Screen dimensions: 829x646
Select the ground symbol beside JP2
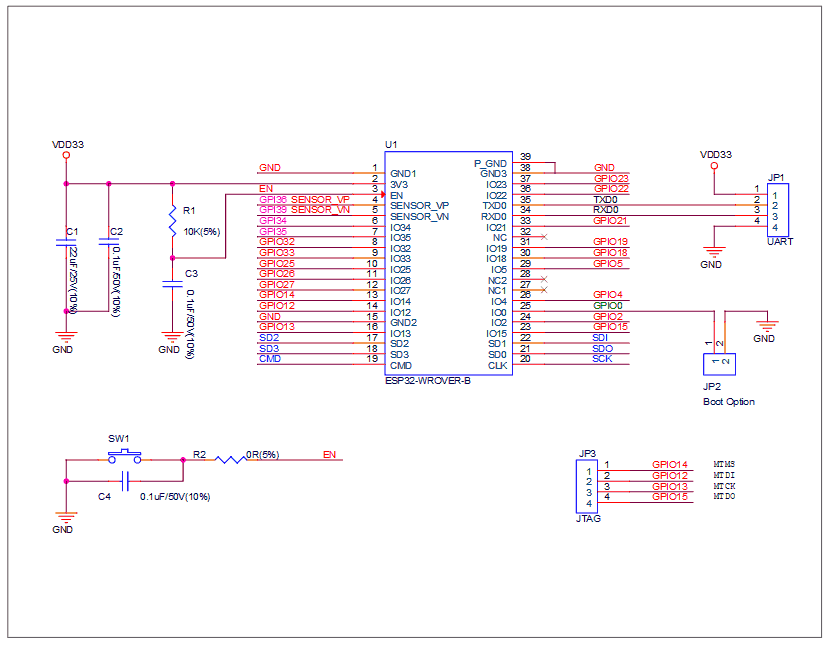tap(767, 326)
